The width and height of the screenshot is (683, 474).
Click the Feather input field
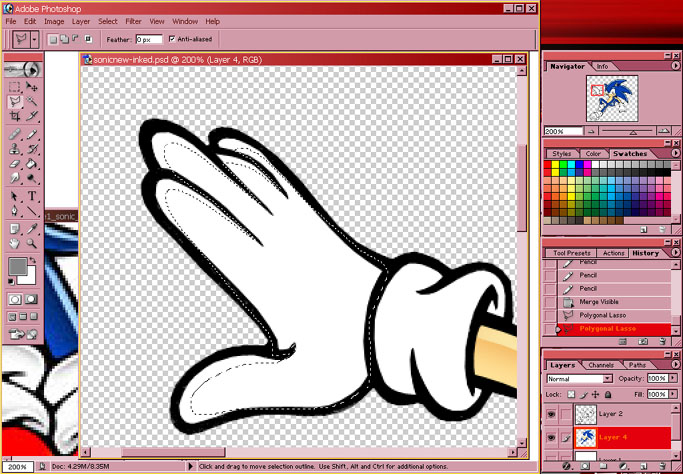click(x=149, y=40)
